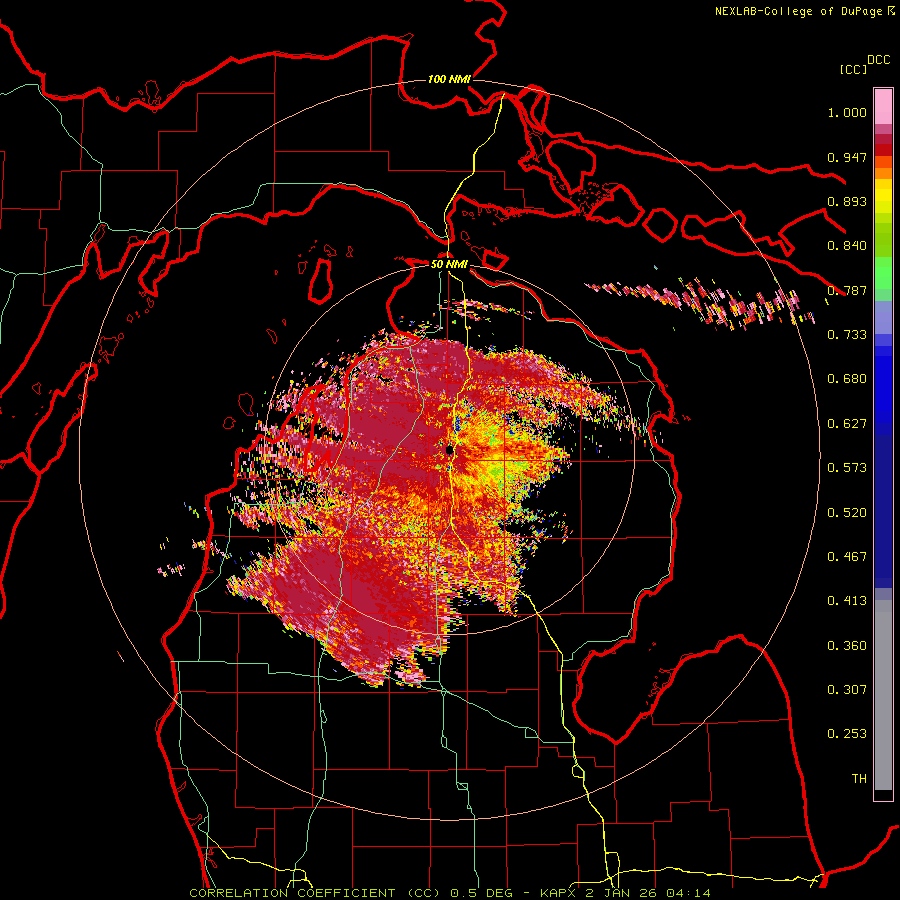Click the 50 NMI range ring label

tap(449, 264)
